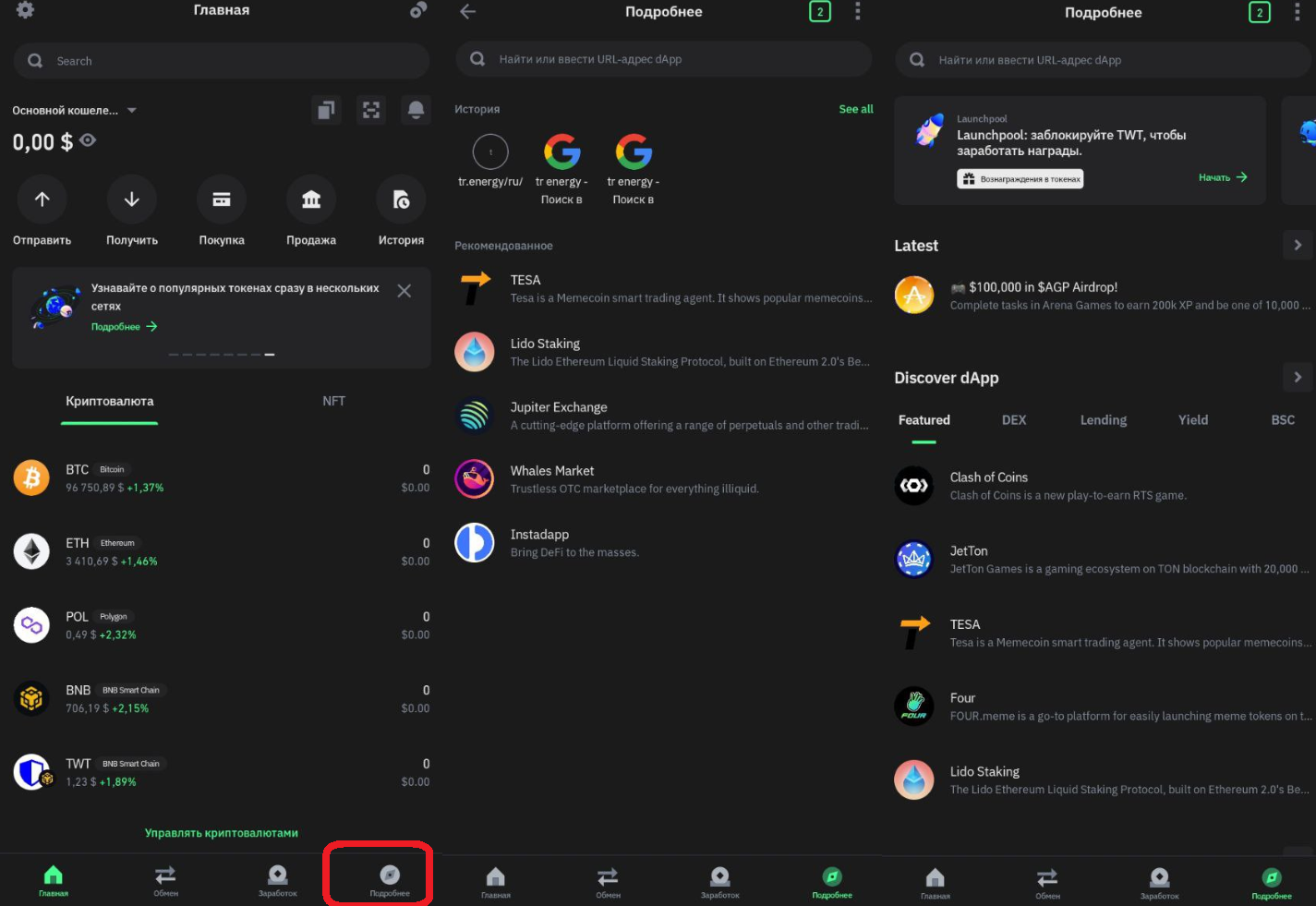This screenshot has width=1316, height=906.
Task: Select the DEX tab
Action: [x=1014, y=420]
